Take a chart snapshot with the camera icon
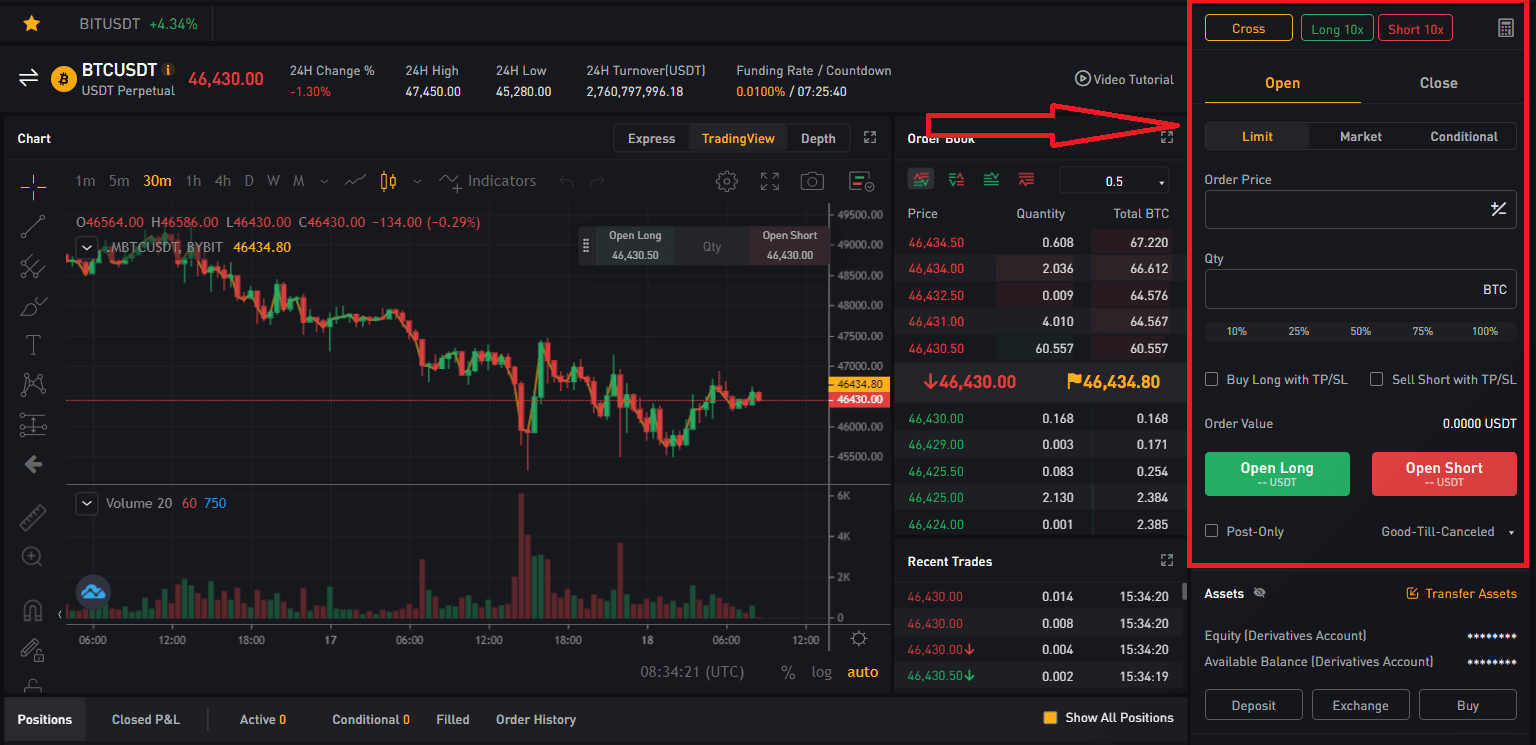1536x745 pixels. 812,180
